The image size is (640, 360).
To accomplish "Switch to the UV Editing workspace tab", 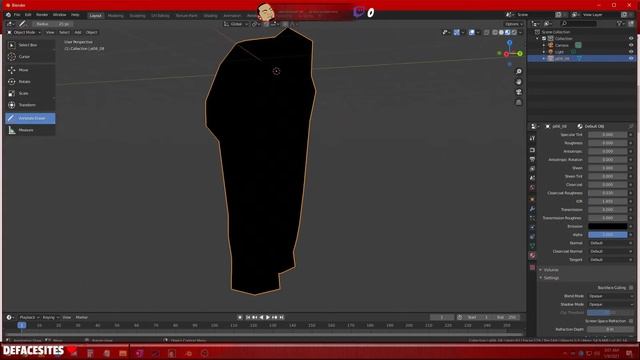I will (160, 16).
